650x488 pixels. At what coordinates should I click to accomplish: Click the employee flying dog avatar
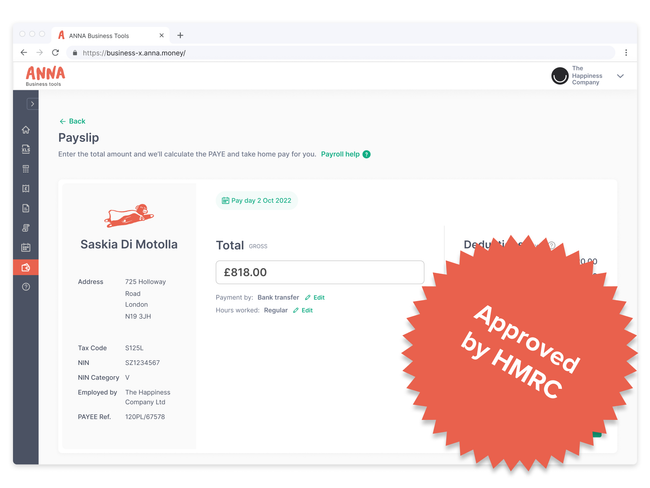[129, 215]
